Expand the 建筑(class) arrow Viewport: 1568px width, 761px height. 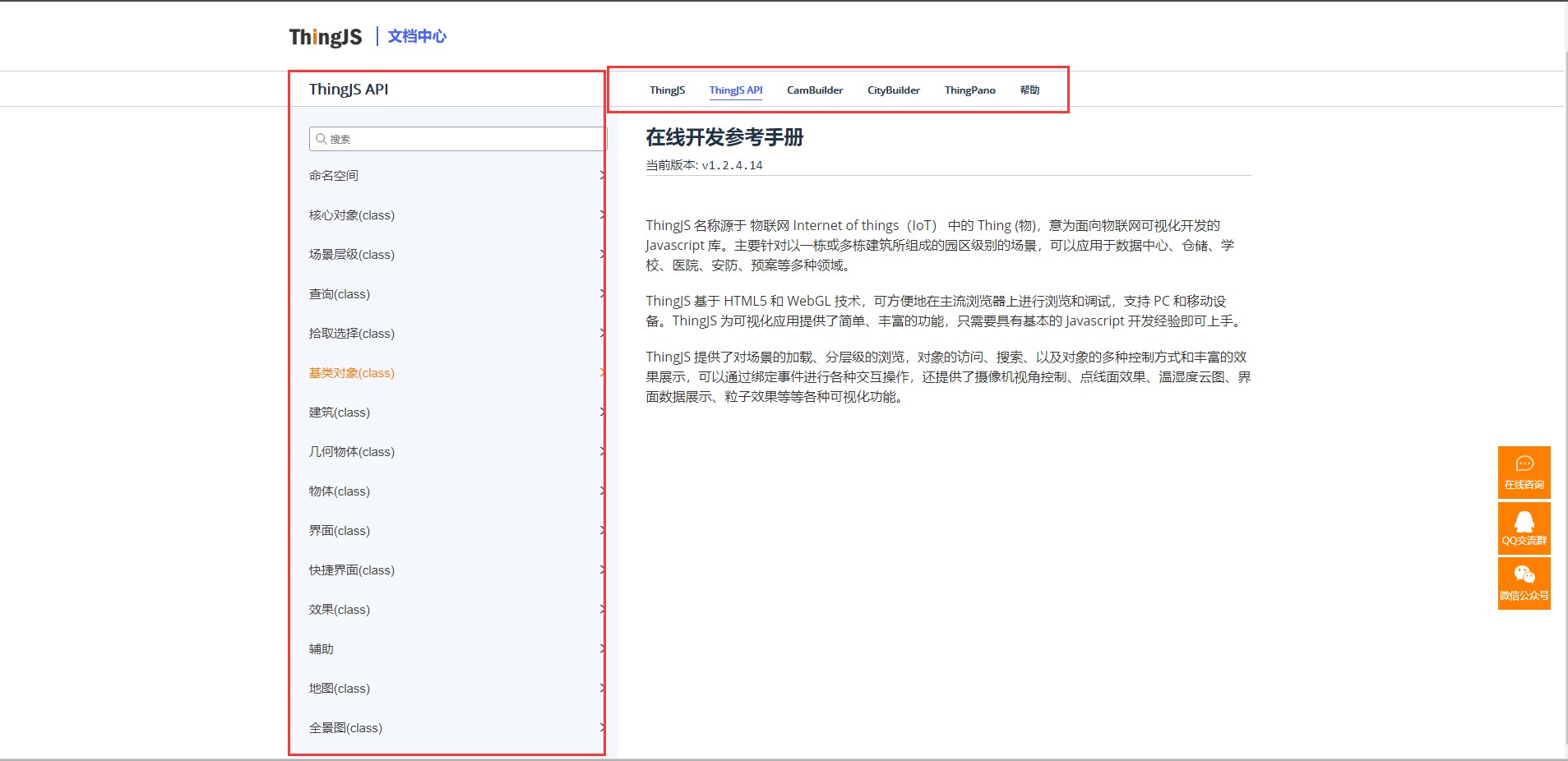tap(602, 412)
